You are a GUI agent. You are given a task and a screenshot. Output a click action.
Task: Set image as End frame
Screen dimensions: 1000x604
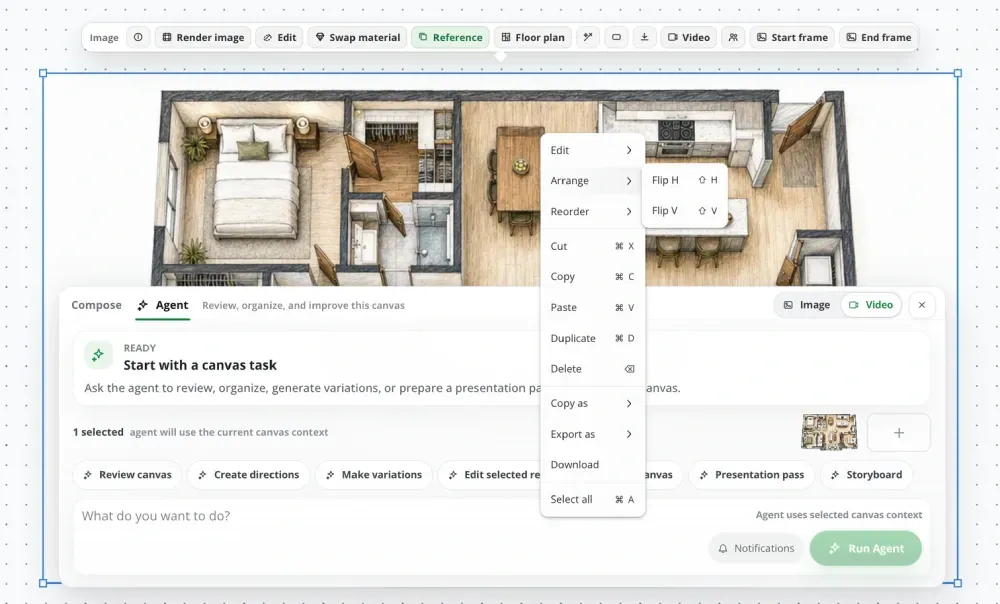point(878,37)
